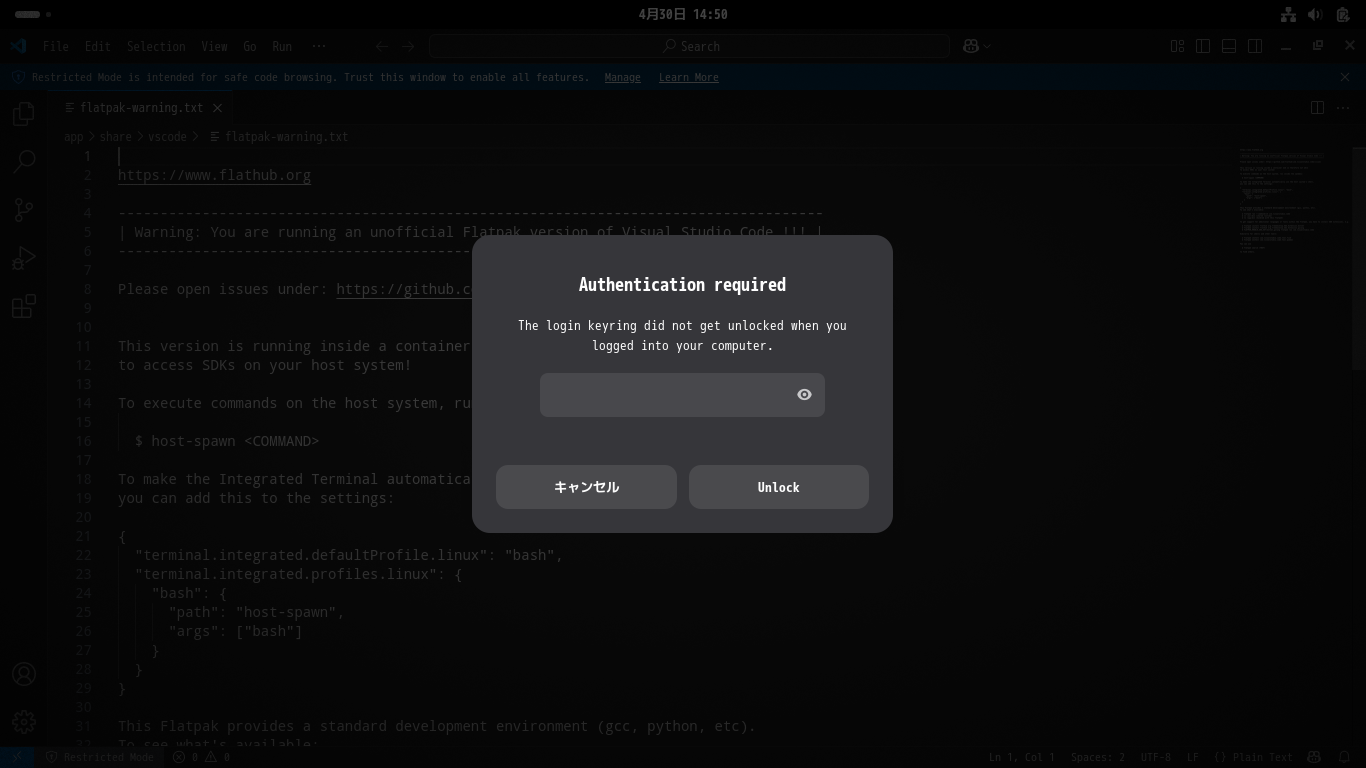Click the editor minimap

pyautogui.click(x=1295, y=200)
